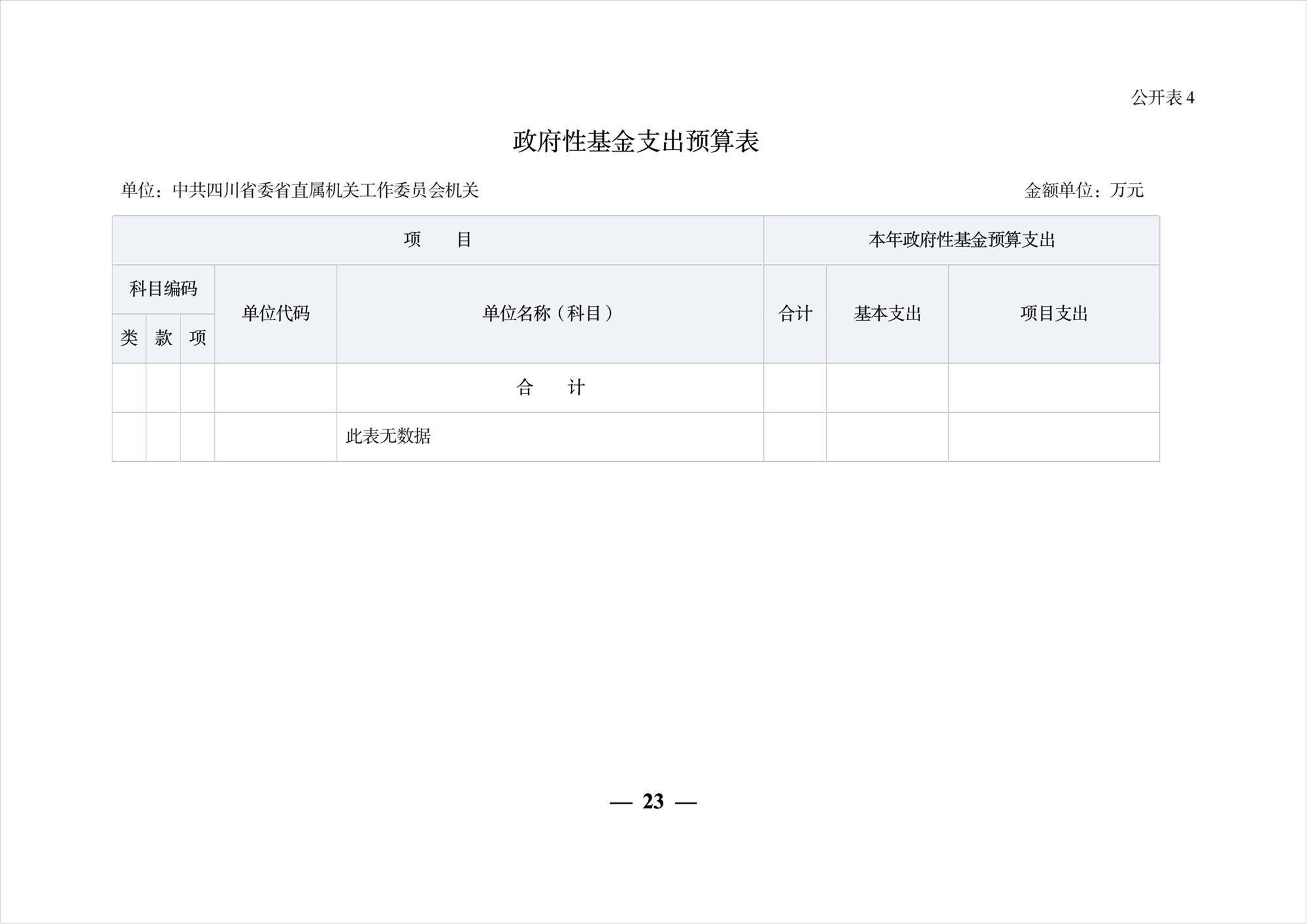Select the 科目编码 header cell
1307x924 pixels.
click(x=163, y=289)
